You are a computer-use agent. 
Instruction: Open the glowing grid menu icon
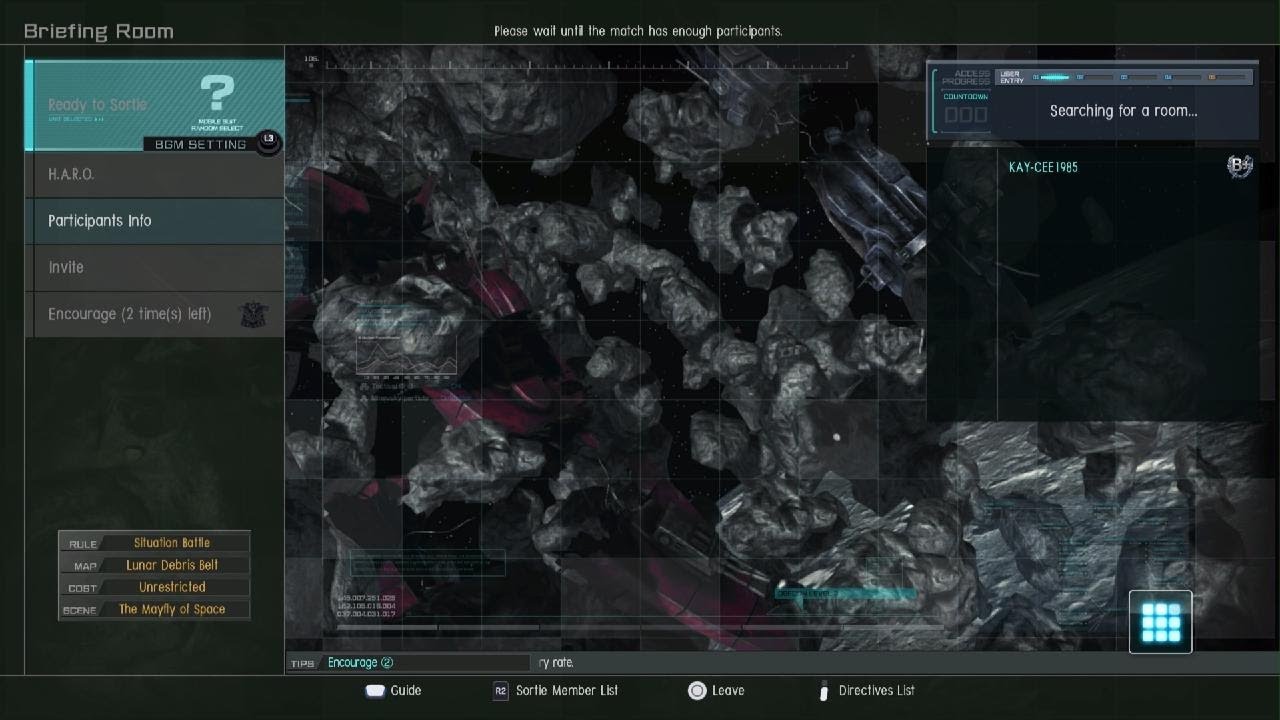pyautogui.click(x=1161, y=622)
